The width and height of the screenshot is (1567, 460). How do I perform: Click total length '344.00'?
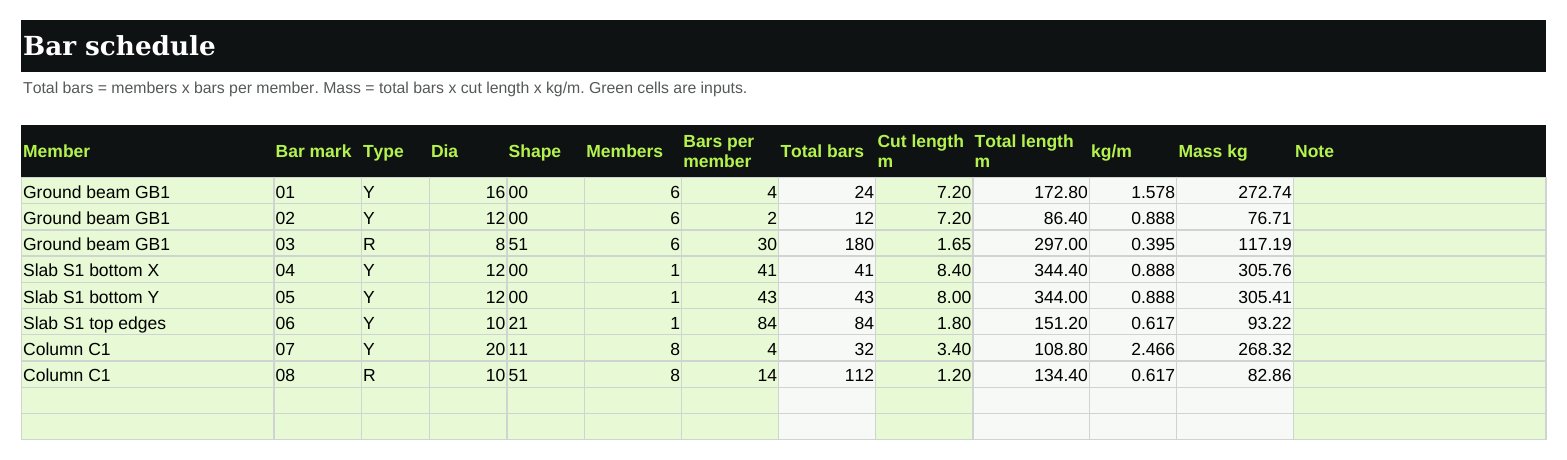pyautogui.click(x=1031, y=296)
